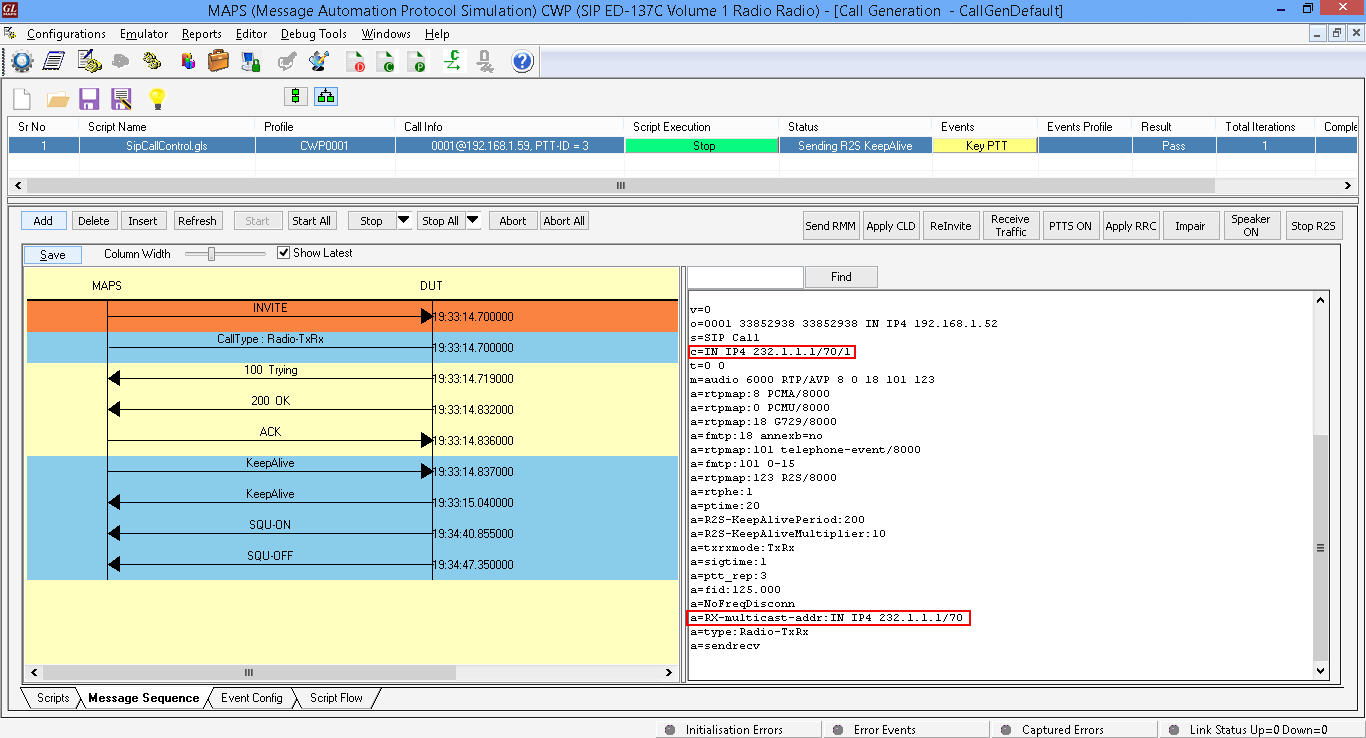Click the green C arrow toolbar icon
1366x738 pixels.
tap(453, 62)
